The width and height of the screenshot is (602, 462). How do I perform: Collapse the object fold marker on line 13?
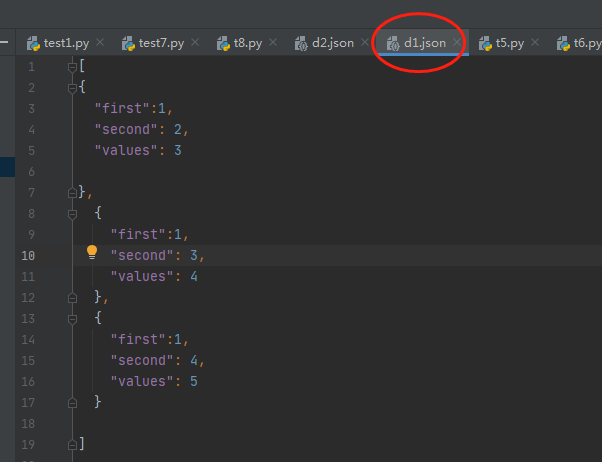point(72,319)
